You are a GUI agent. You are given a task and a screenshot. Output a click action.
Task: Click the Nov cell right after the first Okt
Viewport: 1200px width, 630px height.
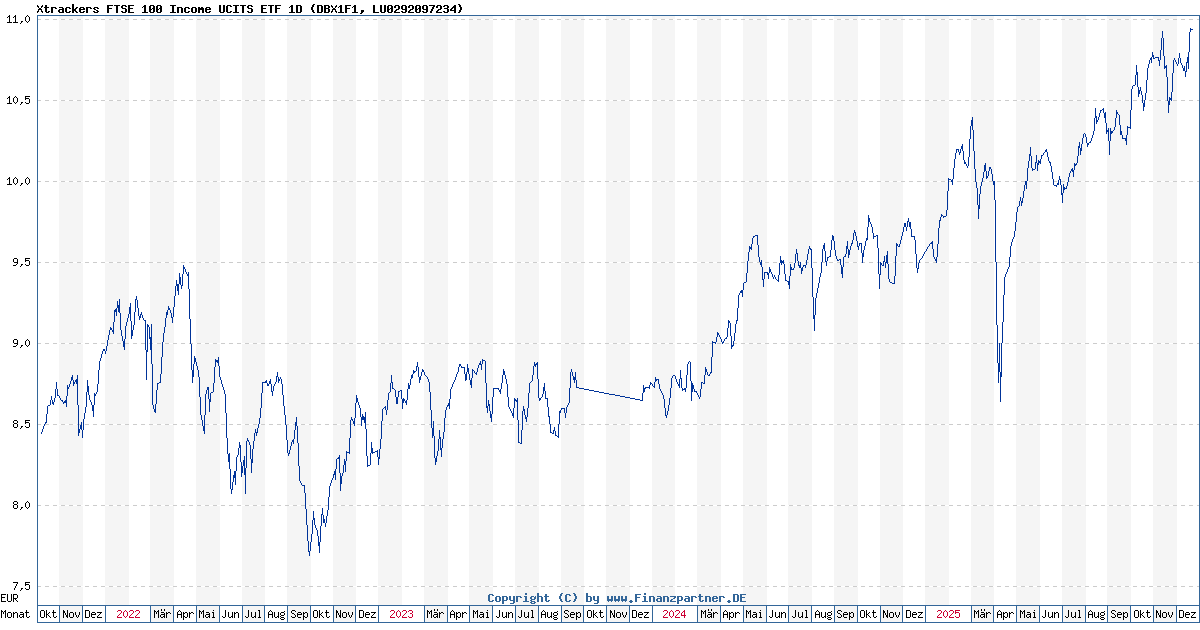[x=70, y=615]
